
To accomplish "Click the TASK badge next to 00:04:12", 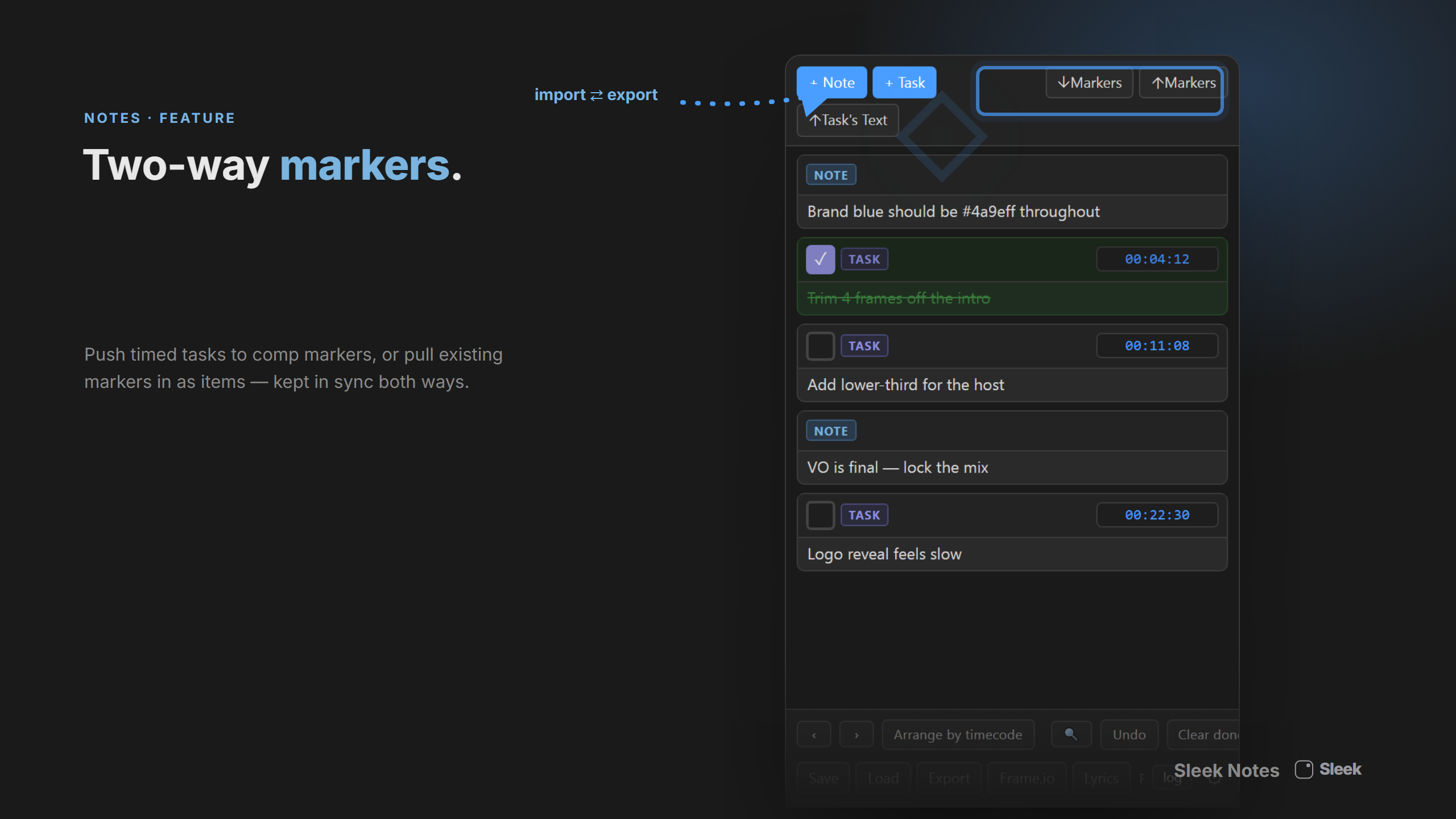I will (x=864, y=259).
